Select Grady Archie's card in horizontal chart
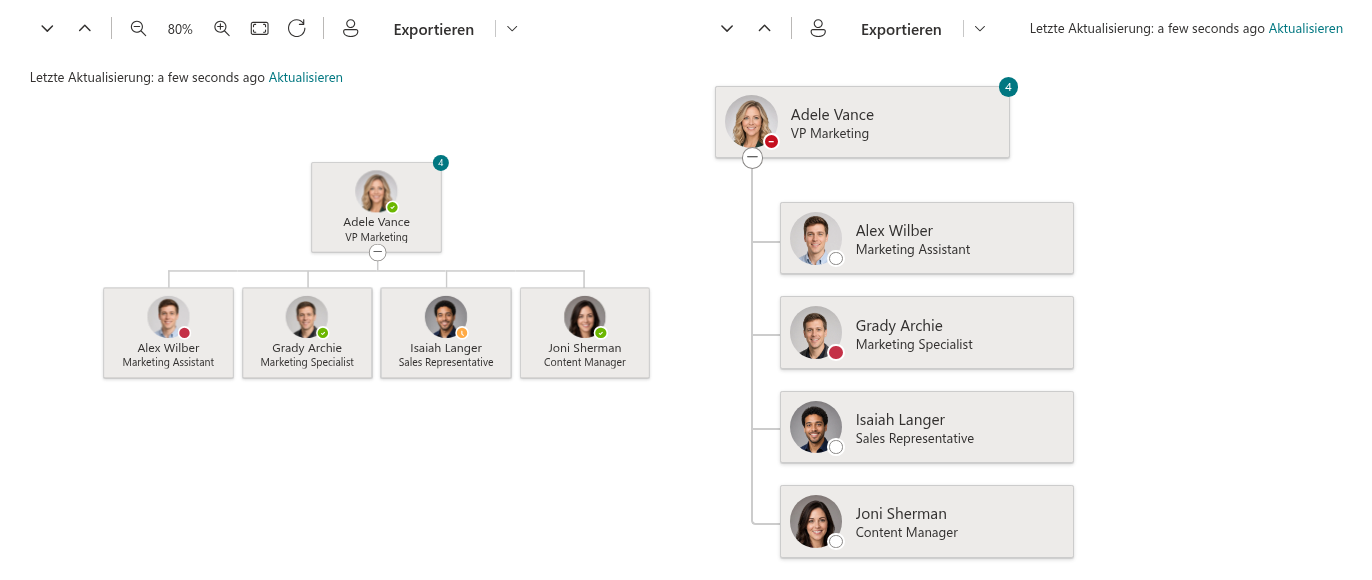 pos(307,333)
